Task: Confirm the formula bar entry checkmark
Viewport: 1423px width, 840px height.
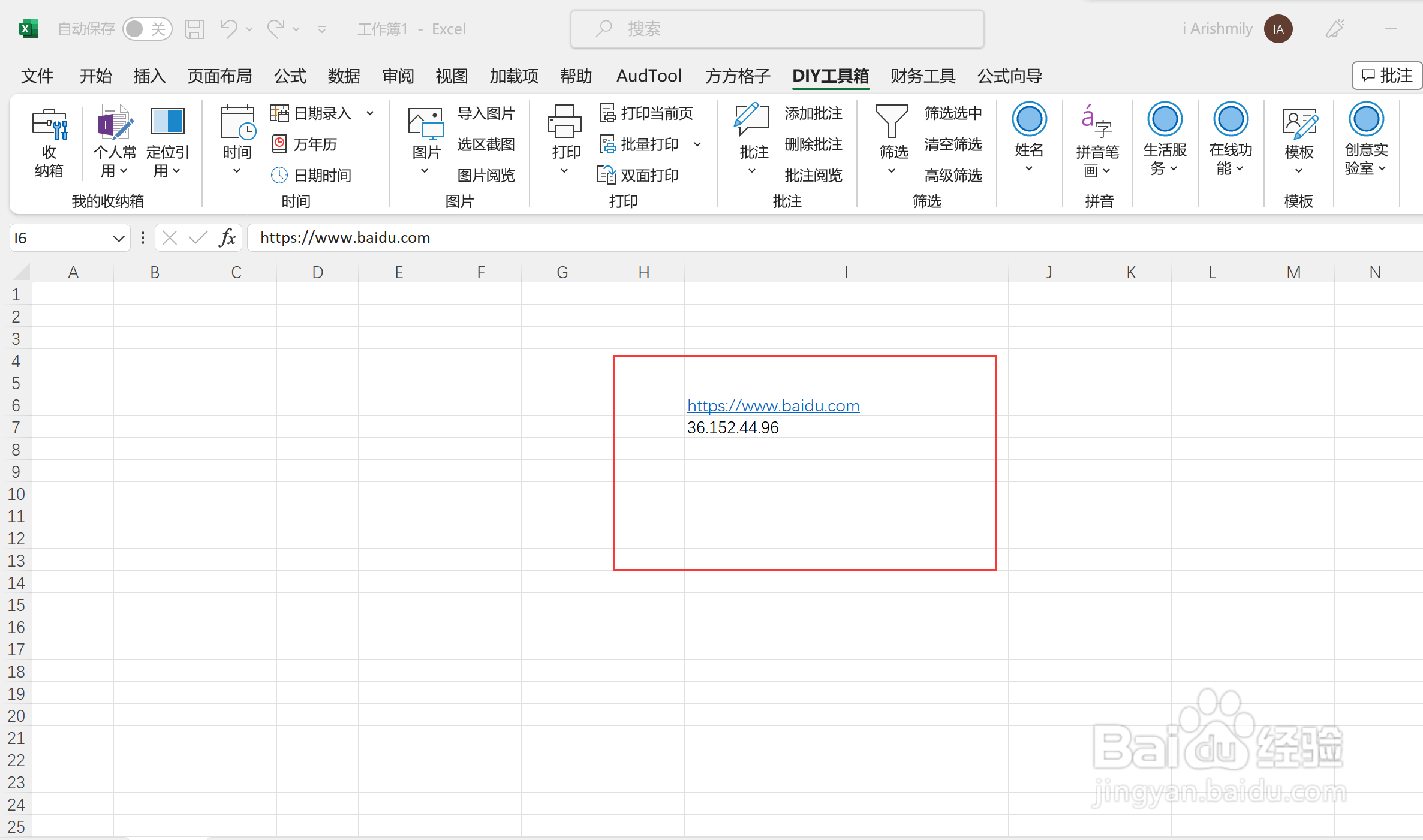Action: (198, 238)
